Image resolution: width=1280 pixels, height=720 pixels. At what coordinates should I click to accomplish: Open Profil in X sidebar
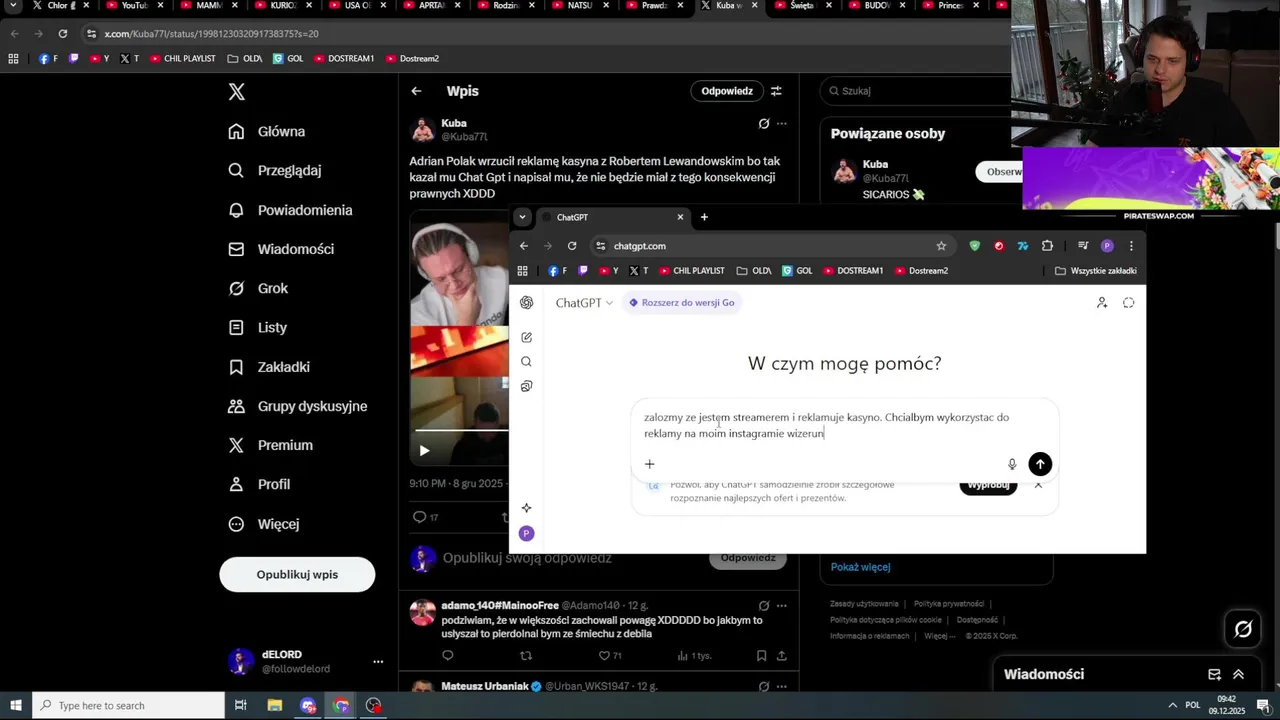259,484
